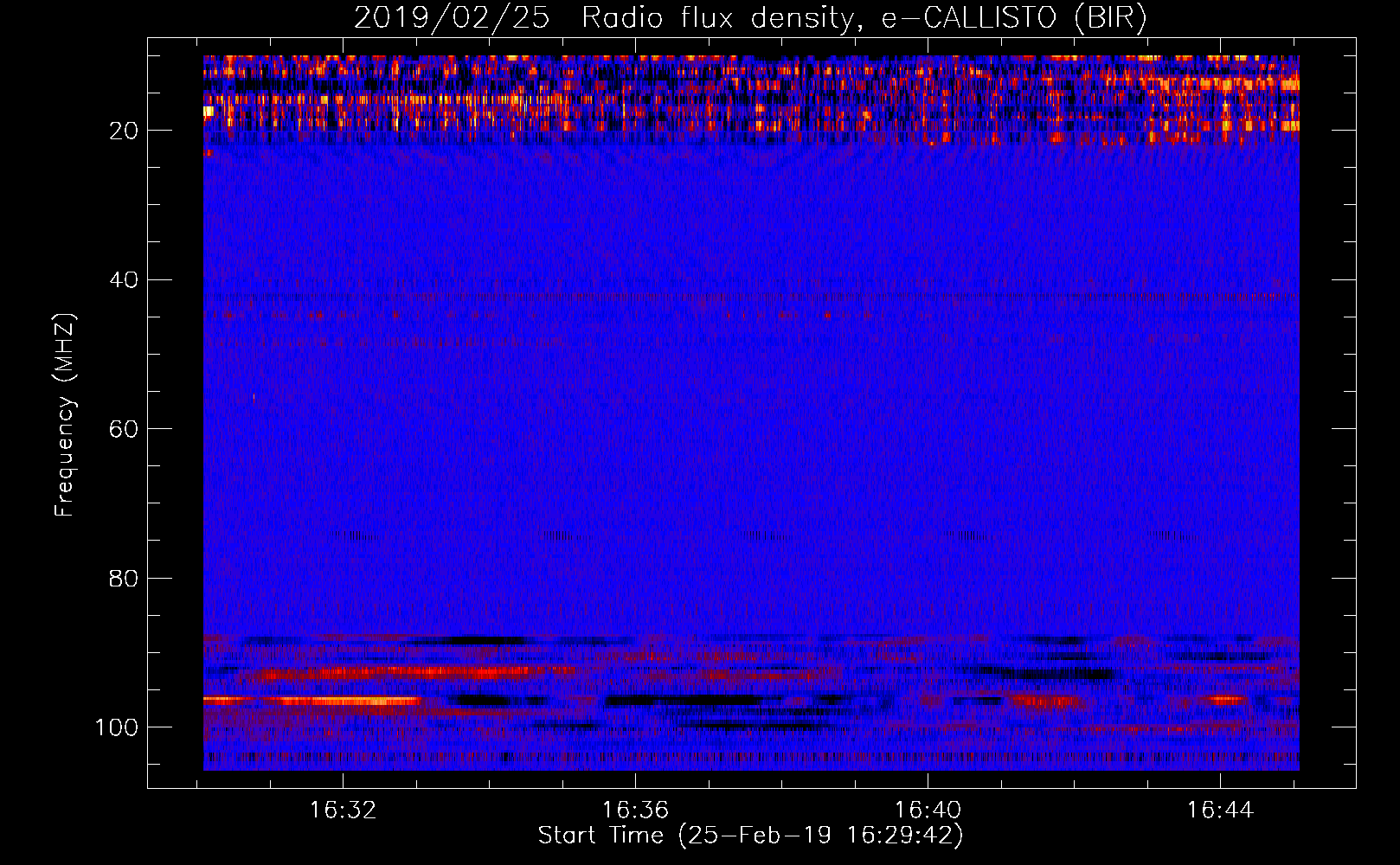Click the 16:32 time tick label
Image resolution: width=1400 pixels, height=865 pixels.
coord(343,811)
